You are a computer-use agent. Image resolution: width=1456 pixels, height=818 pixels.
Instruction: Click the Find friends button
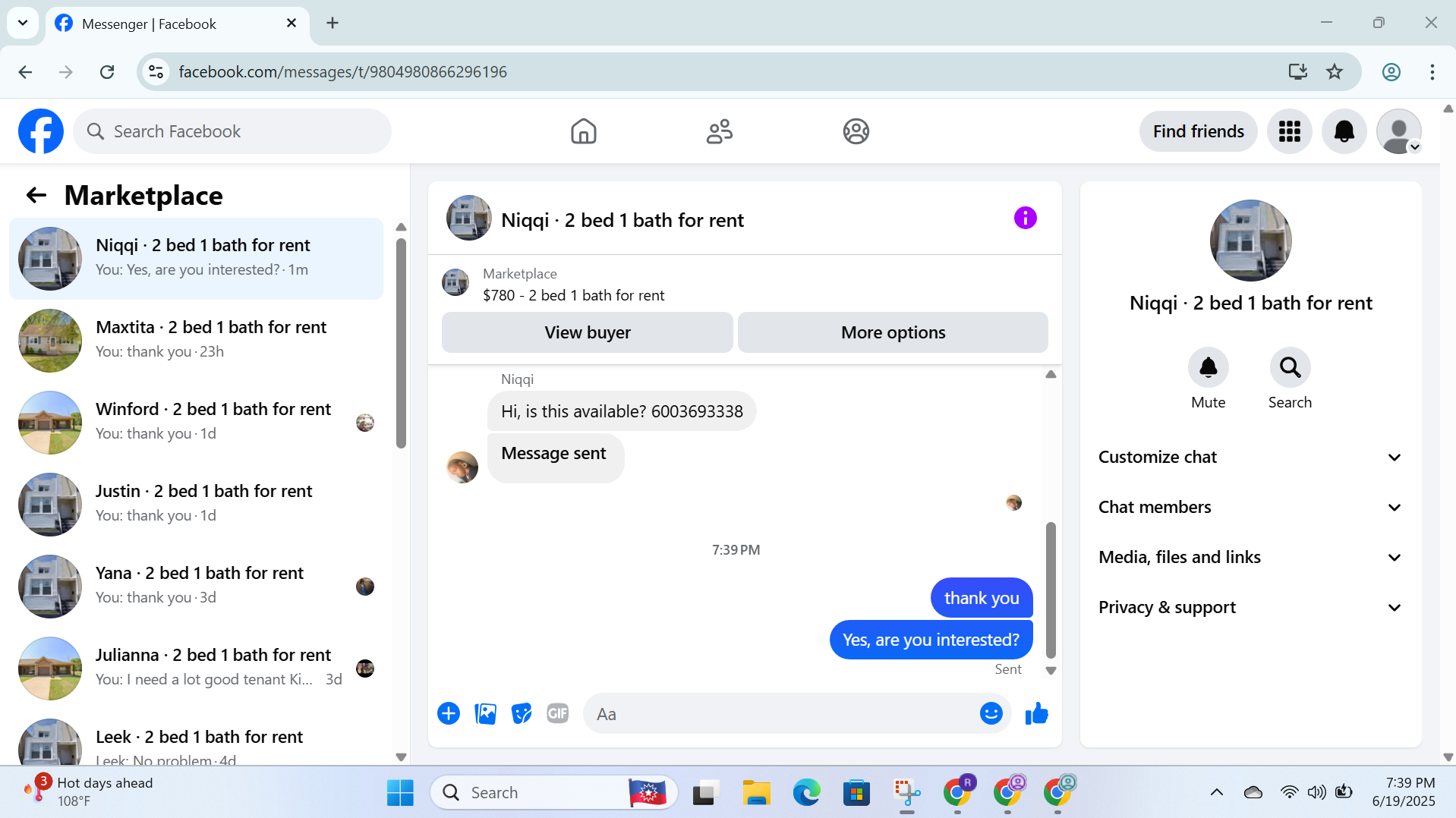tap(1198, 131)
